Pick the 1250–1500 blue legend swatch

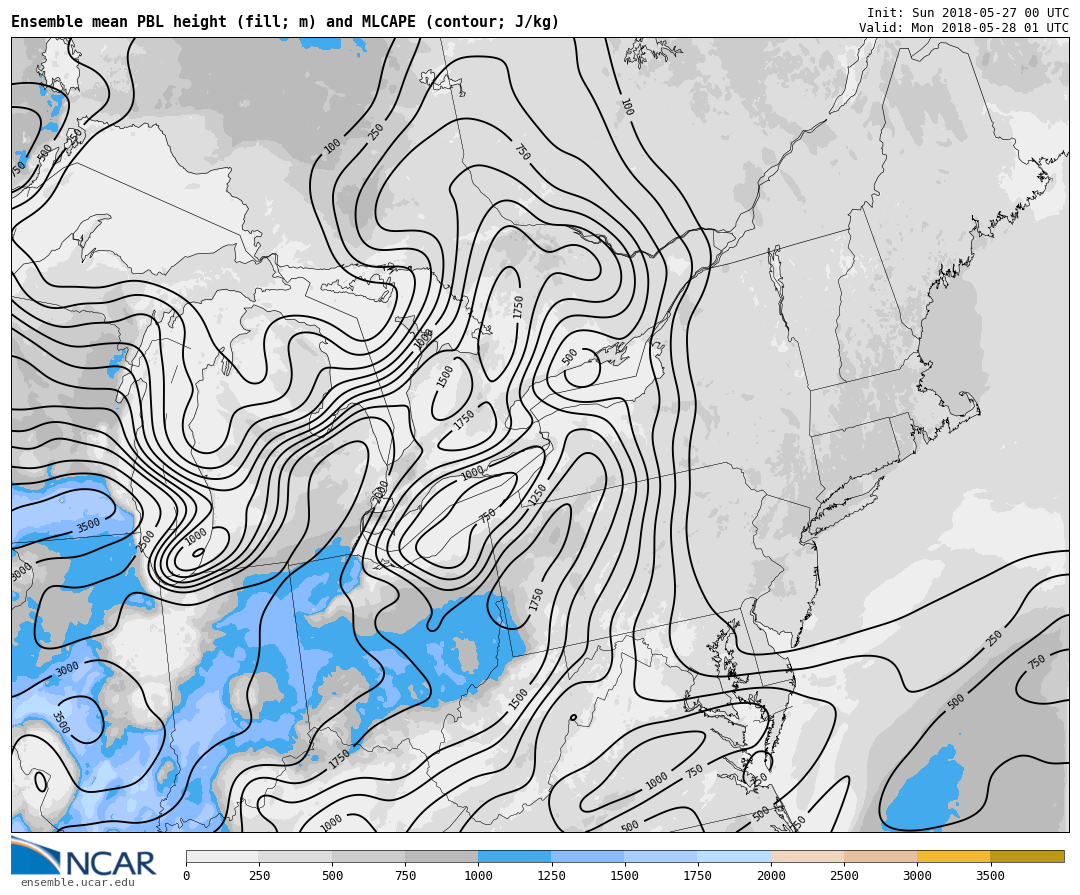588,856
